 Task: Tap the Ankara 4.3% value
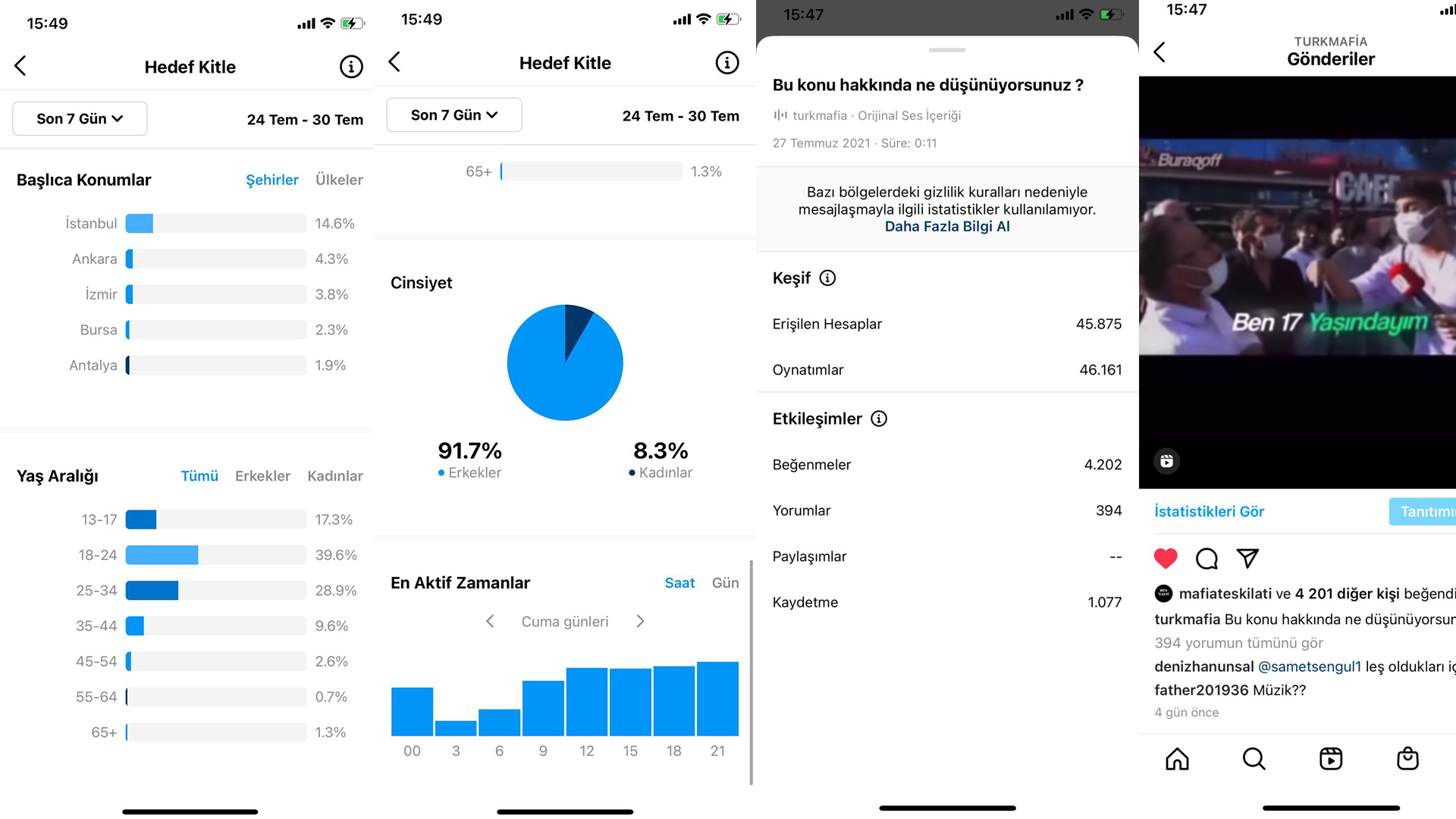point(332,259)
